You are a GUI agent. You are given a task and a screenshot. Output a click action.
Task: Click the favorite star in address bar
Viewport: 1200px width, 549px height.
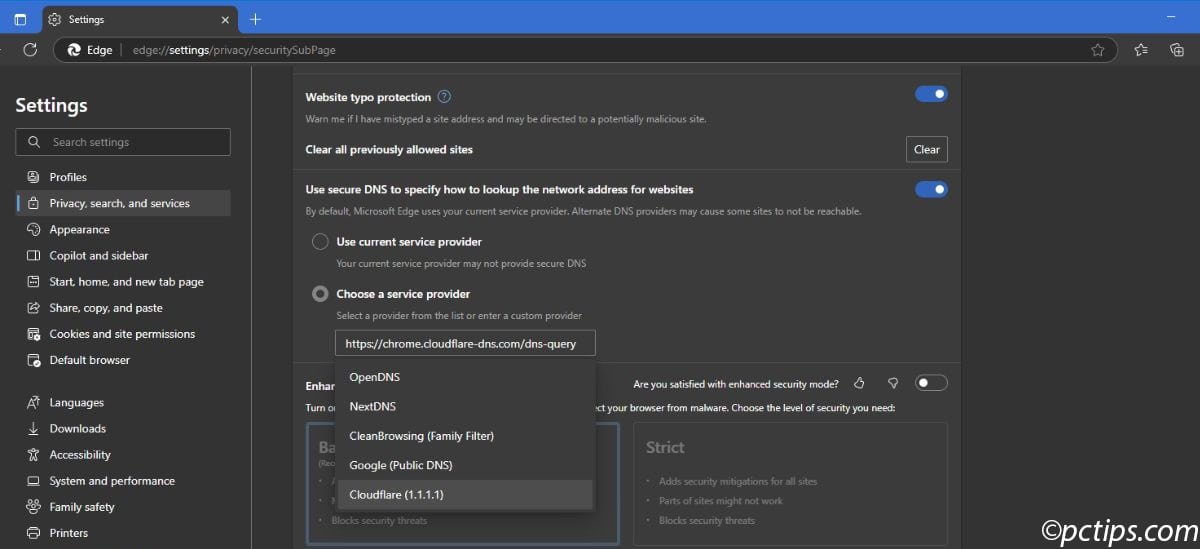coord(1097,49)
